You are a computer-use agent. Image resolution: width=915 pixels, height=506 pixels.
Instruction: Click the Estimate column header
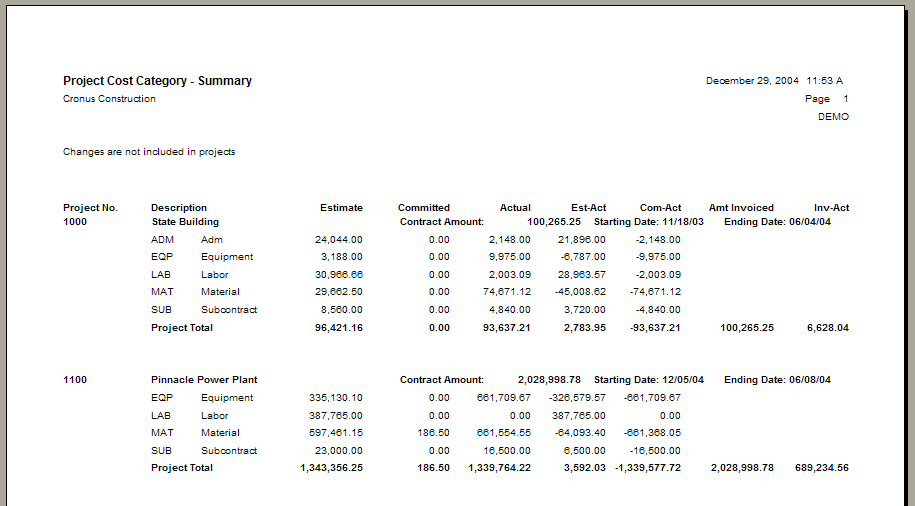341,208
